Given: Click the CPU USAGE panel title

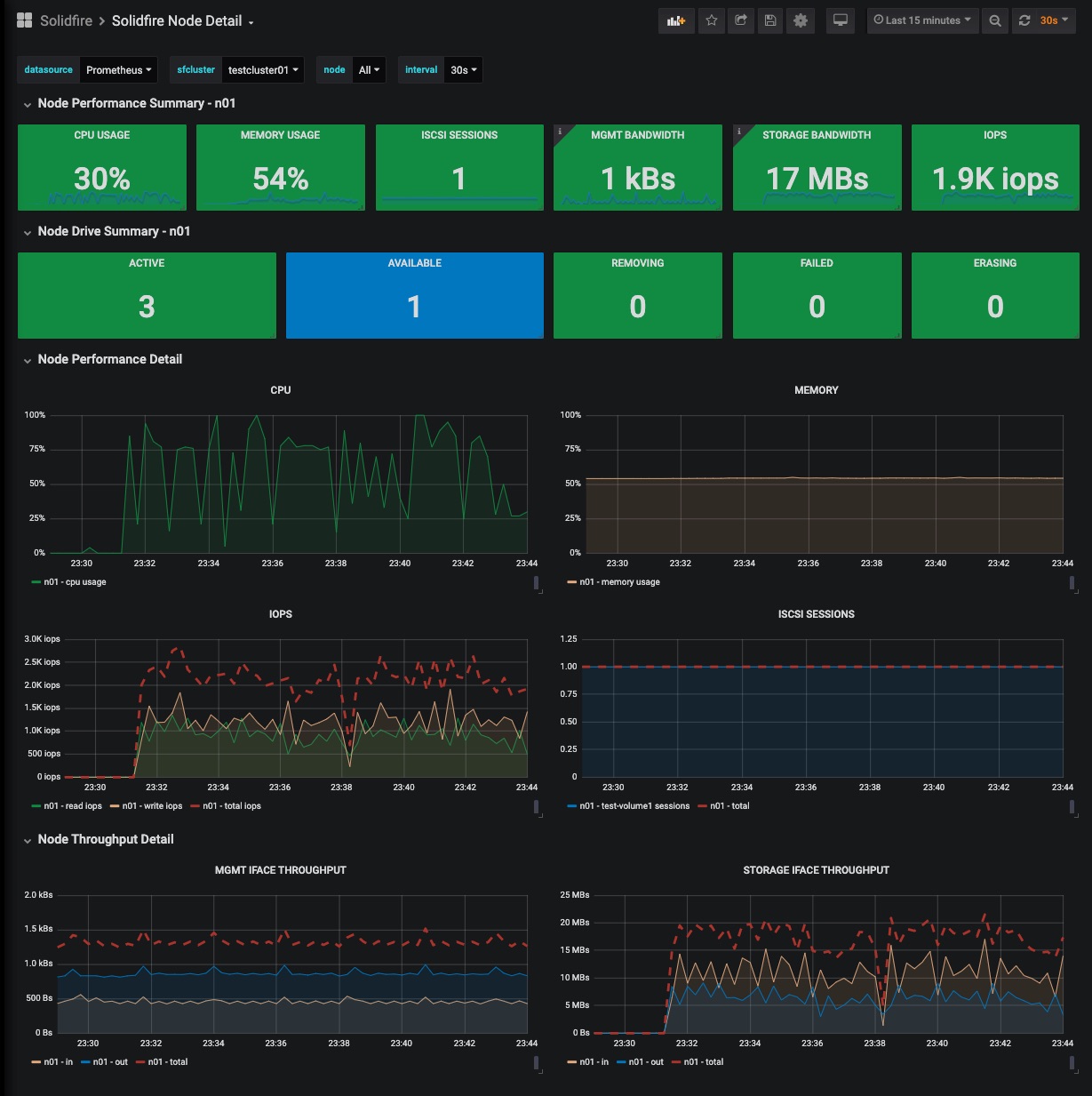Looking at the screenshot, I should [102, 135].
